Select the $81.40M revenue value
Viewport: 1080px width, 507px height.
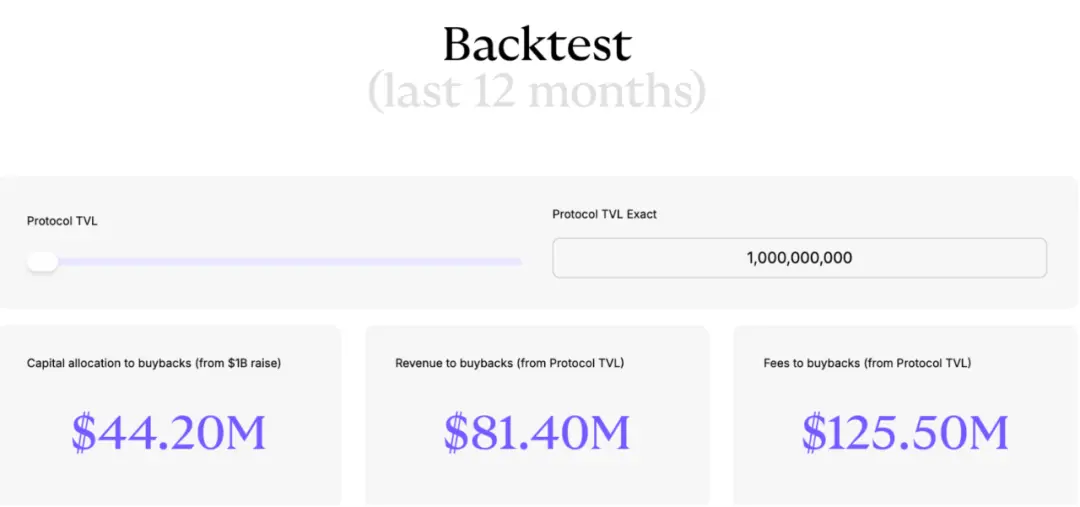coord(537,432)
